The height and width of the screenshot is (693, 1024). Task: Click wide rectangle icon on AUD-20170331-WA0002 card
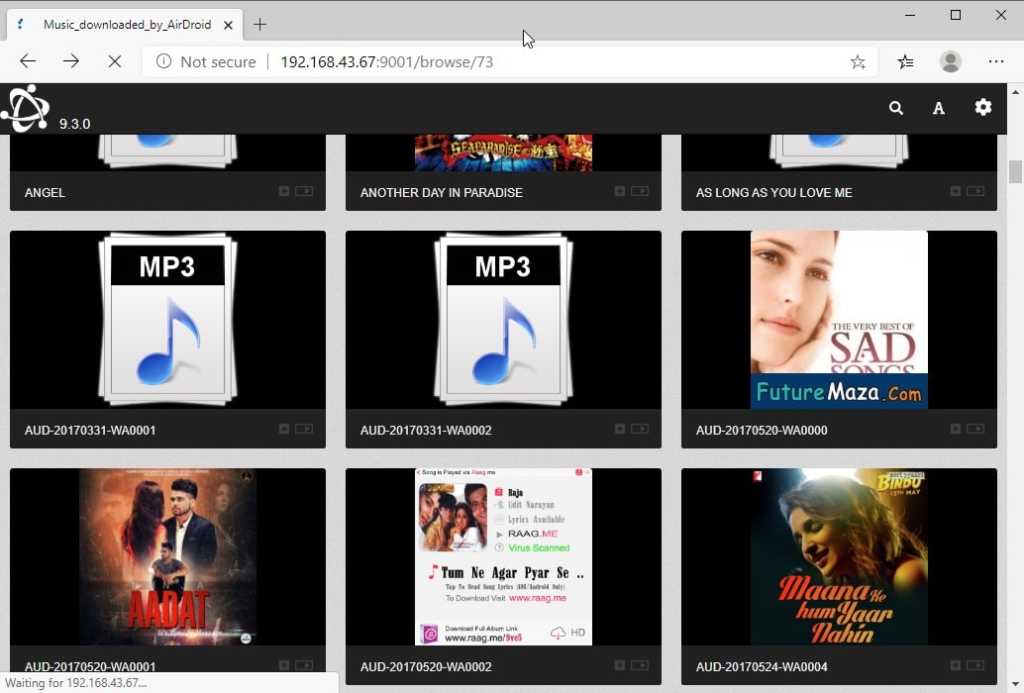[640, 429]
